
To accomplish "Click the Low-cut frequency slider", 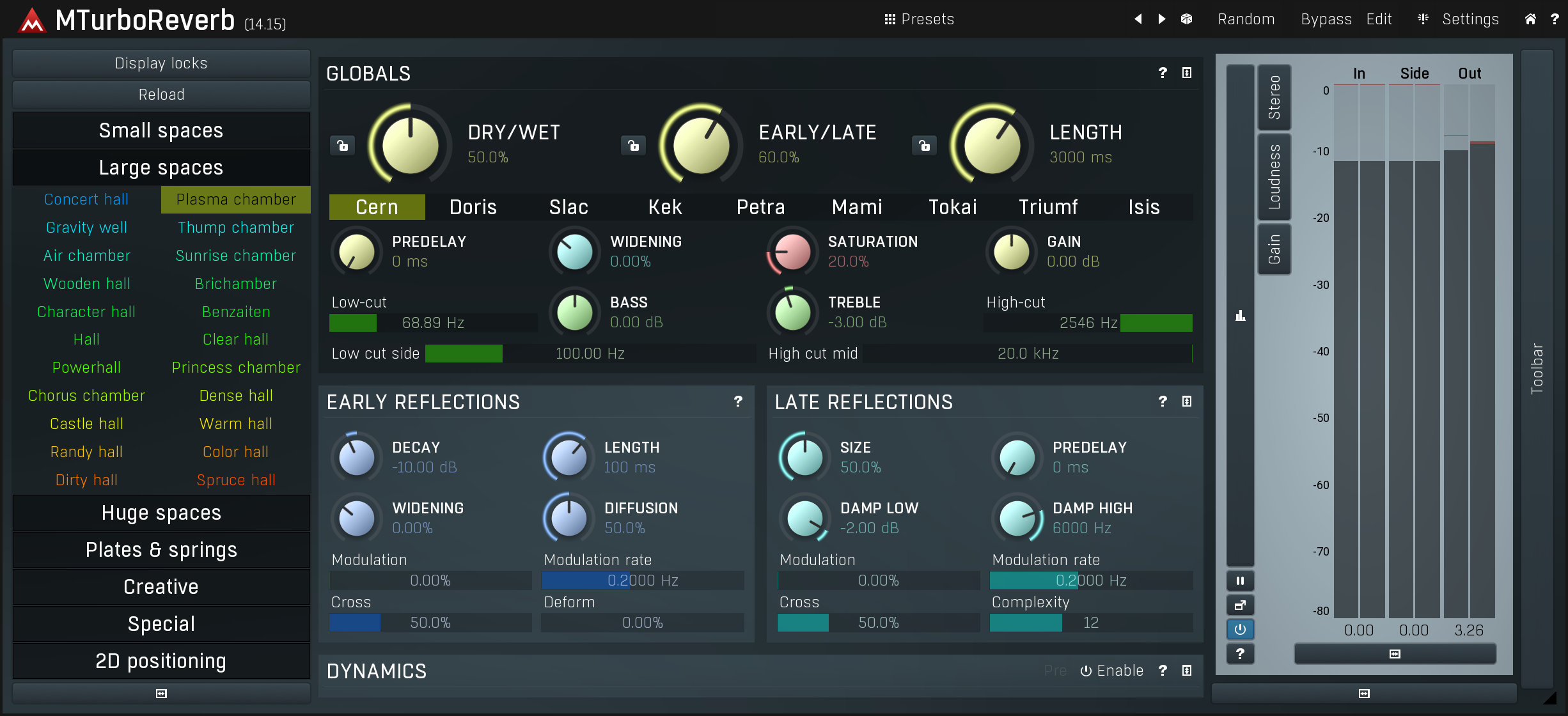I will [433, 323].
